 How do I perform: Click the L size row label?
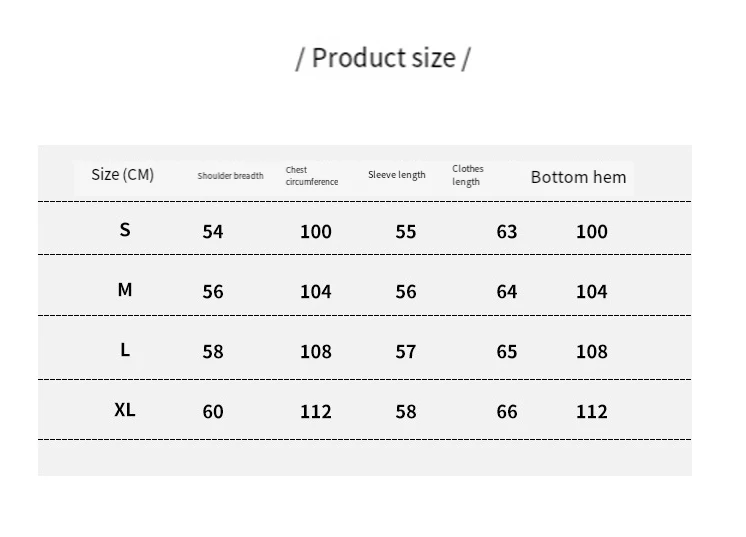[125, 350]
